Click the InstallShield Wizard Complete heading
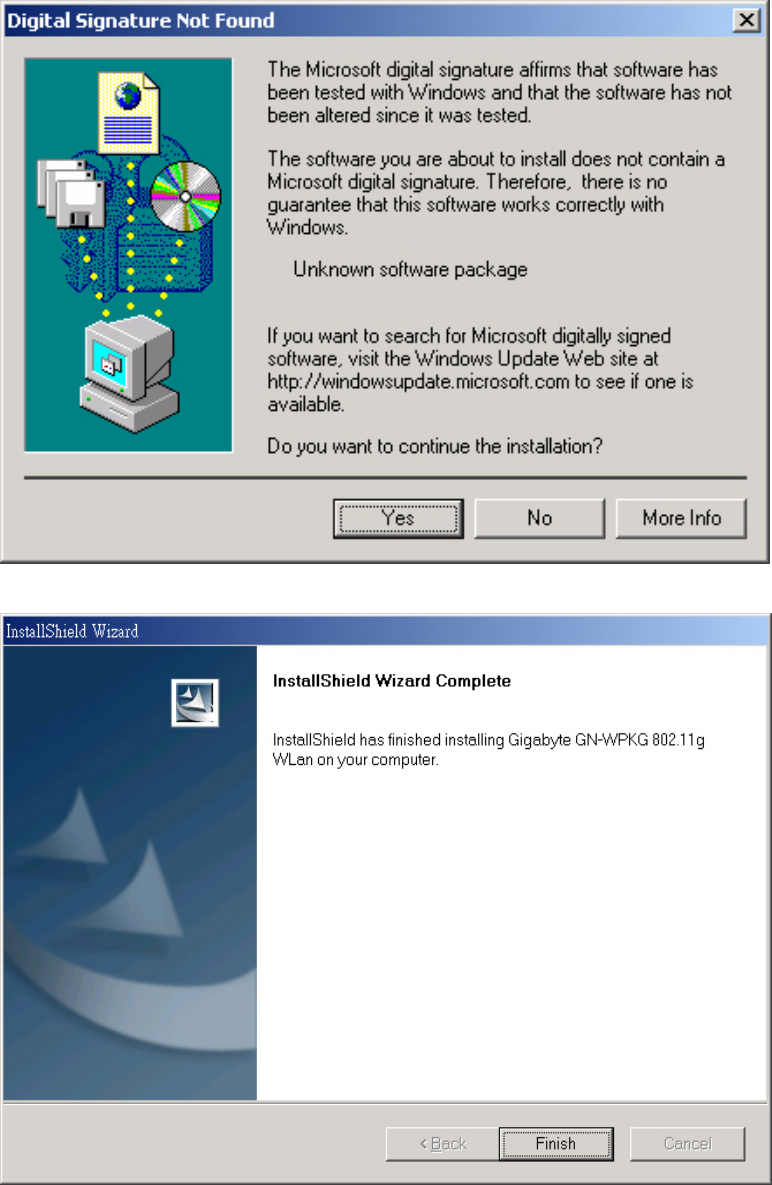The image size is (772, 1185). (391, 681)
